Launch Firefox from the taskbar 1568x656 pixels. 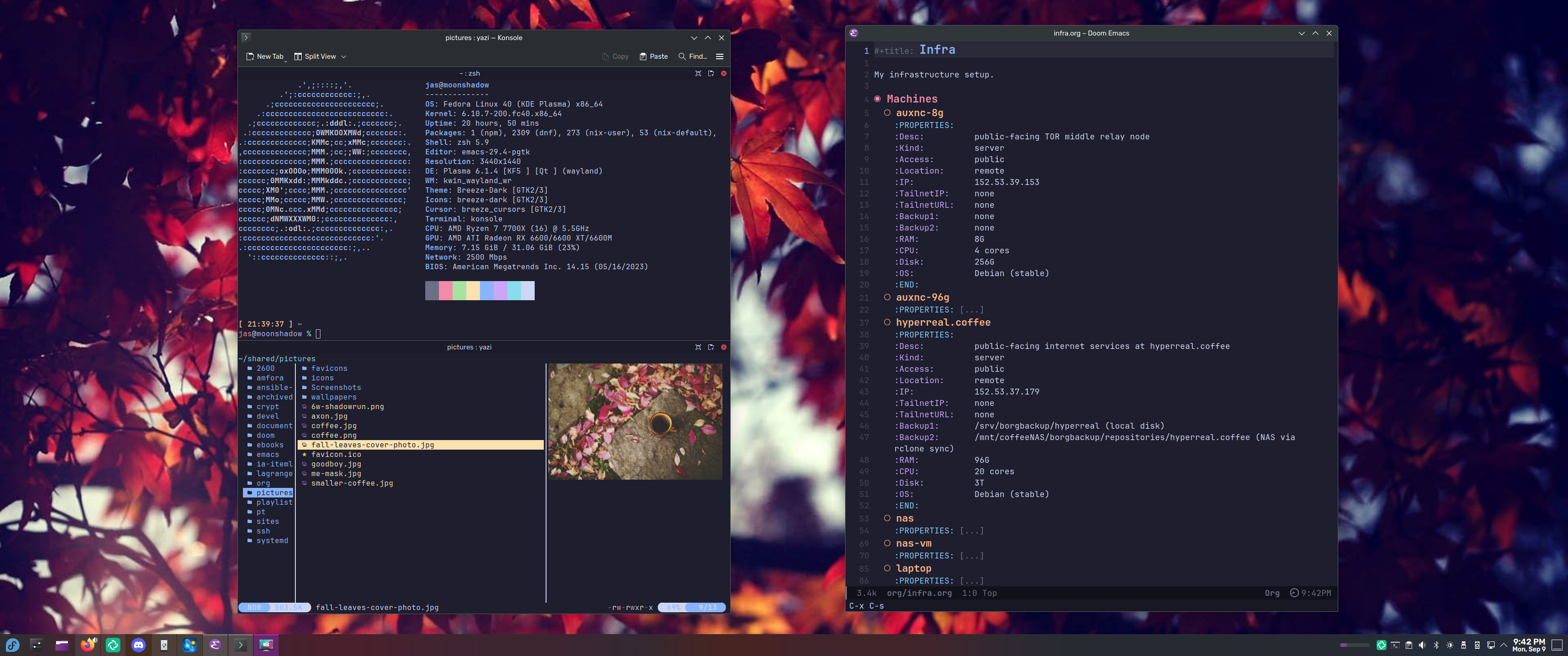coord(88,645)
